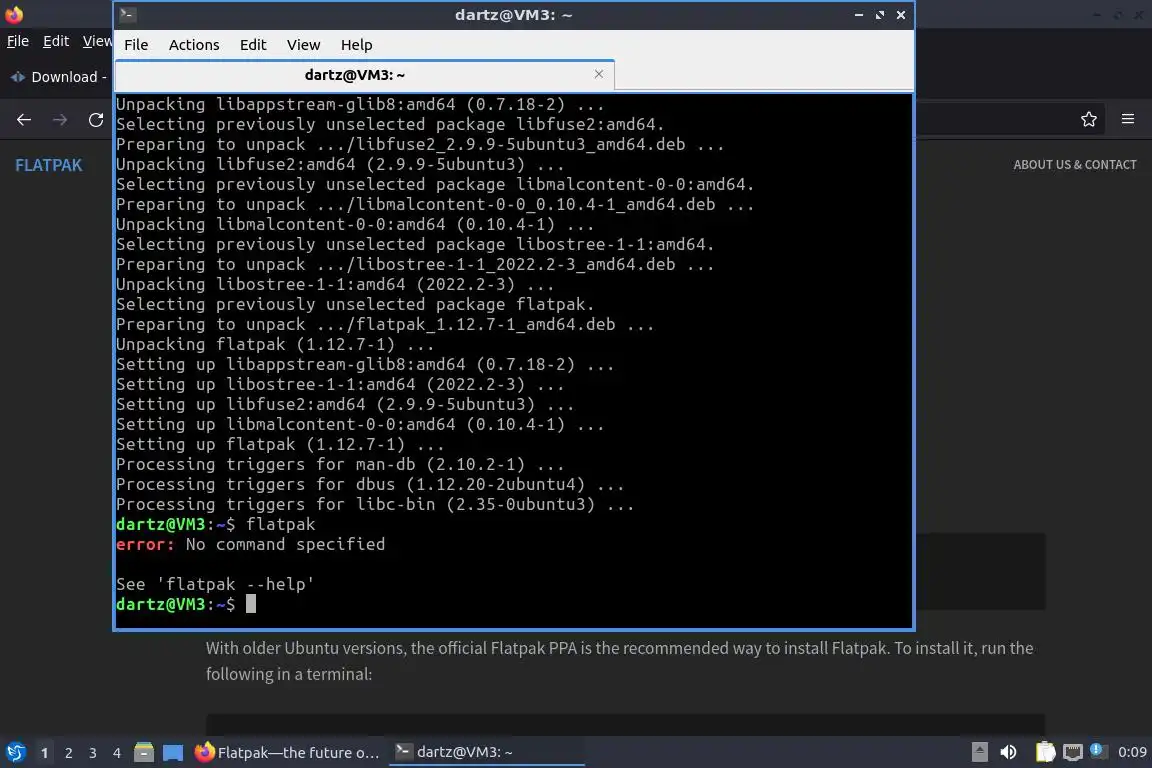Switch to workspace 1
1152x768 pixels.
(x=44, y=753)
